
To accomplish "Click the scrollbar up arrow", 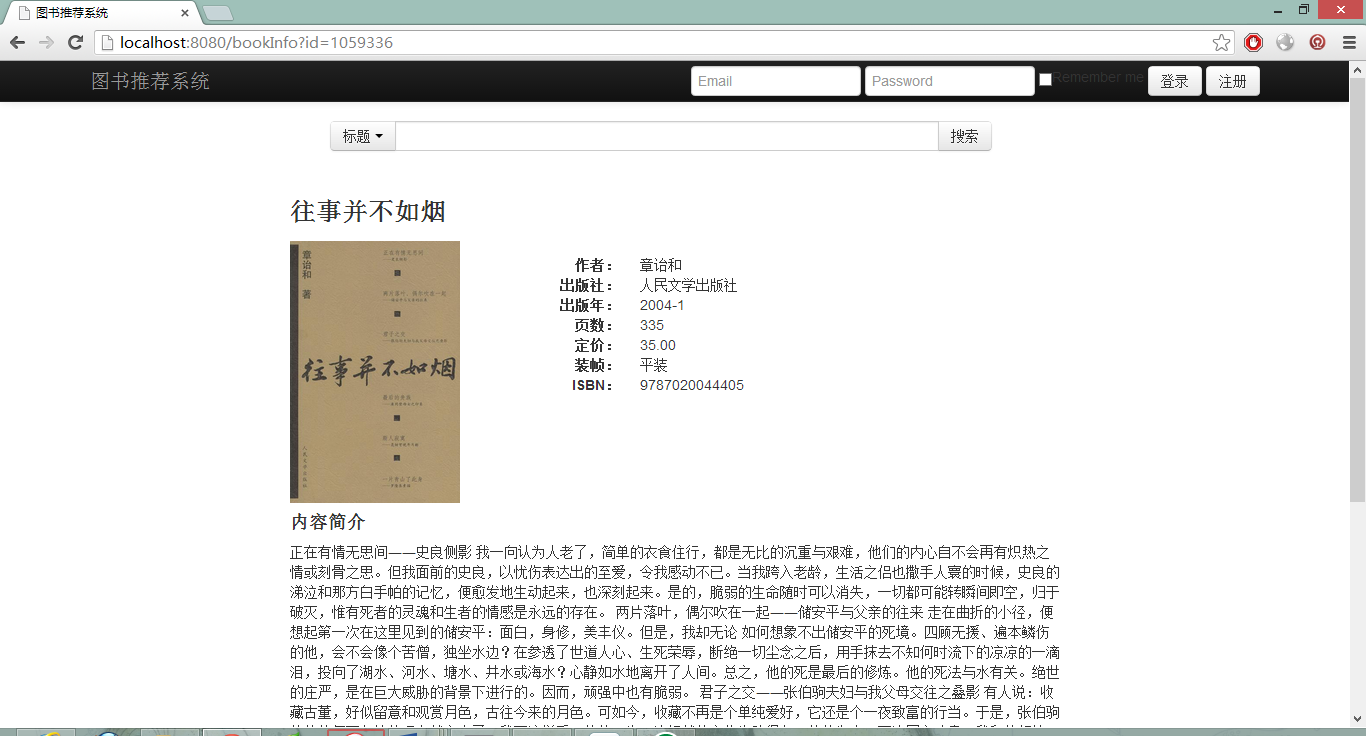I will point(1357,69).
